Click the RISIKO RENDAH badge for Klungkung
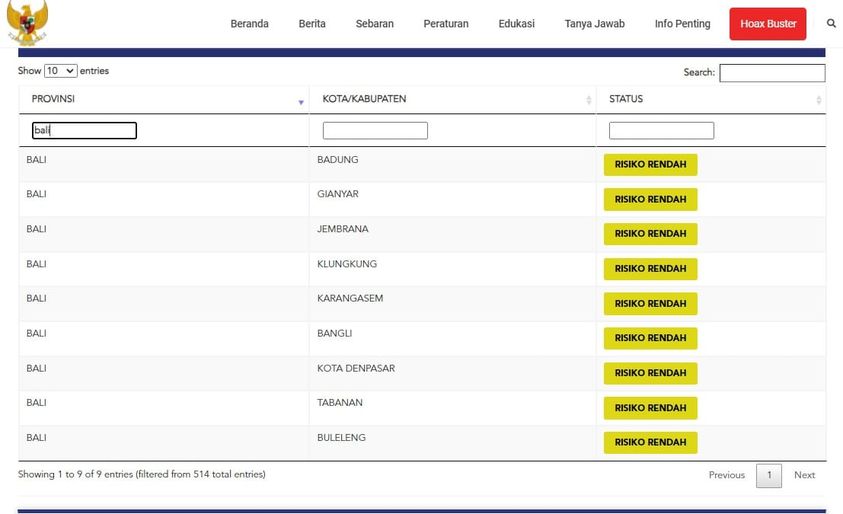The height and width of the screenshot is (514, 843). (x=651, y=269)
